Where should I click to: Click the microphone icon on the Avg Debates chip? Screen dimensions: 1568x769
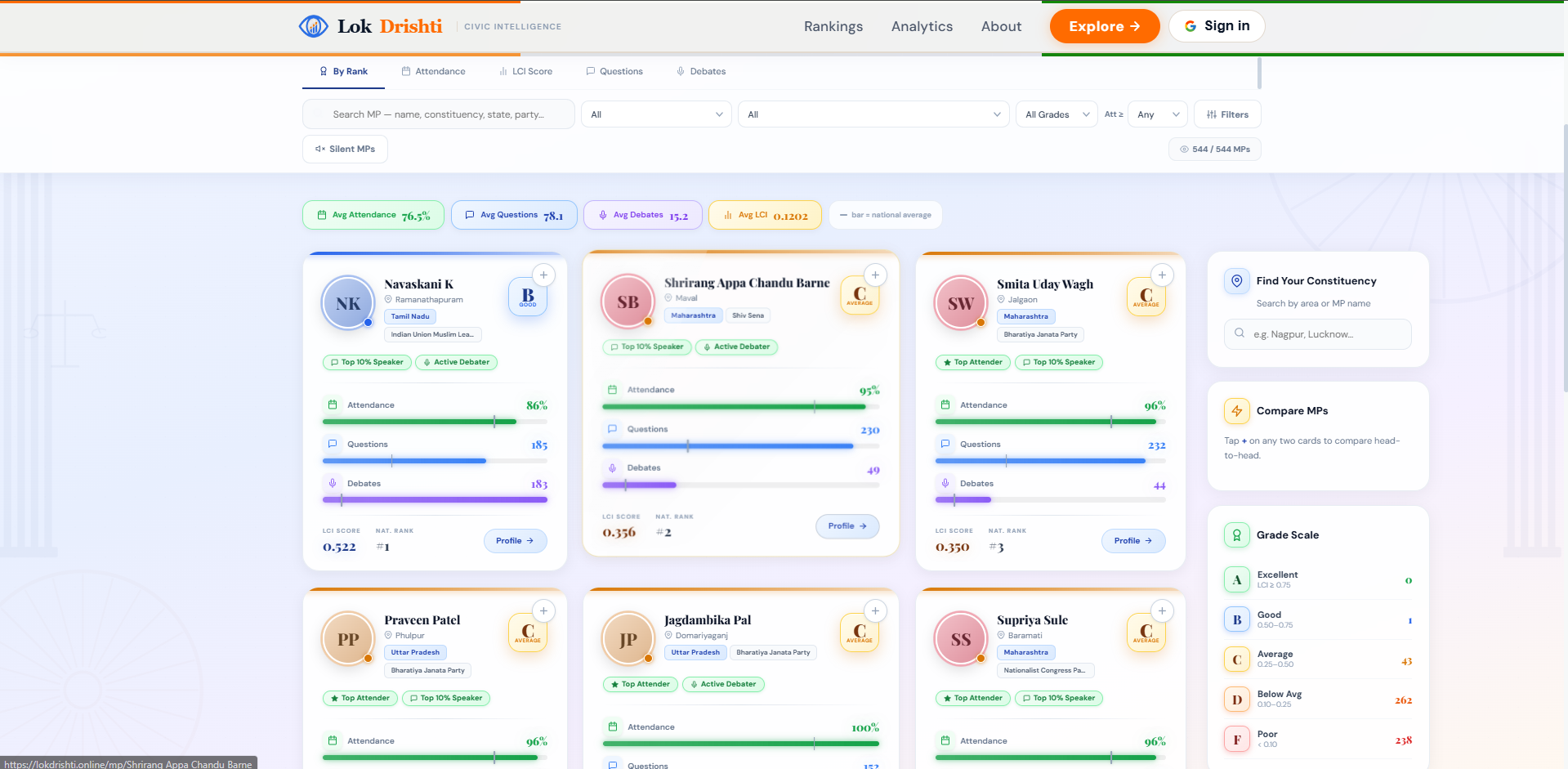(602, 214)
